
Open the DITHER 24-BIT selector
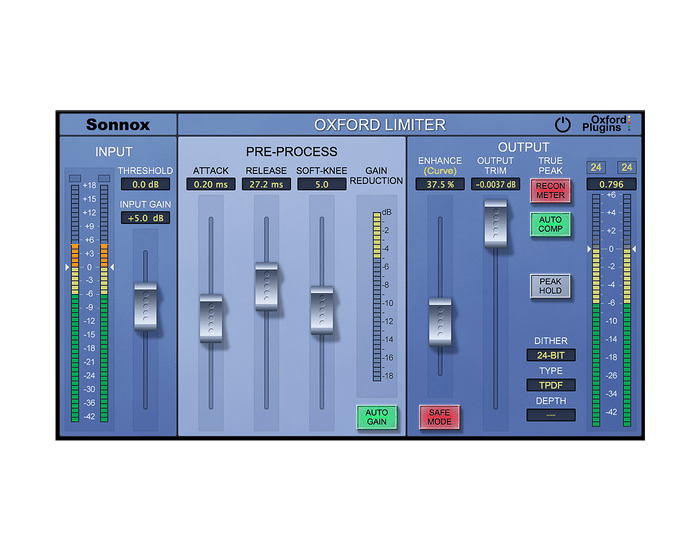551,355
